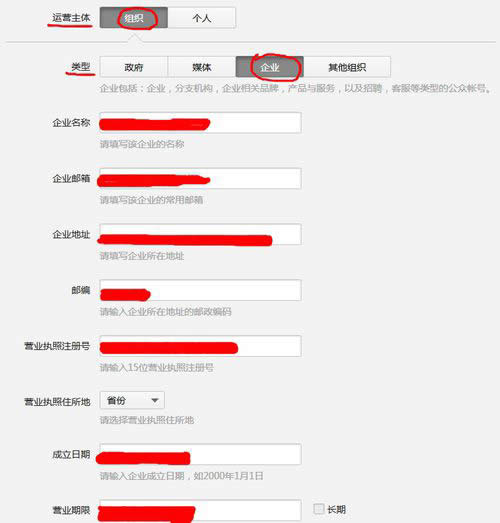Click the 营业执照住所地 label
This screenshot has width=500, height=523.
(57, 402)
